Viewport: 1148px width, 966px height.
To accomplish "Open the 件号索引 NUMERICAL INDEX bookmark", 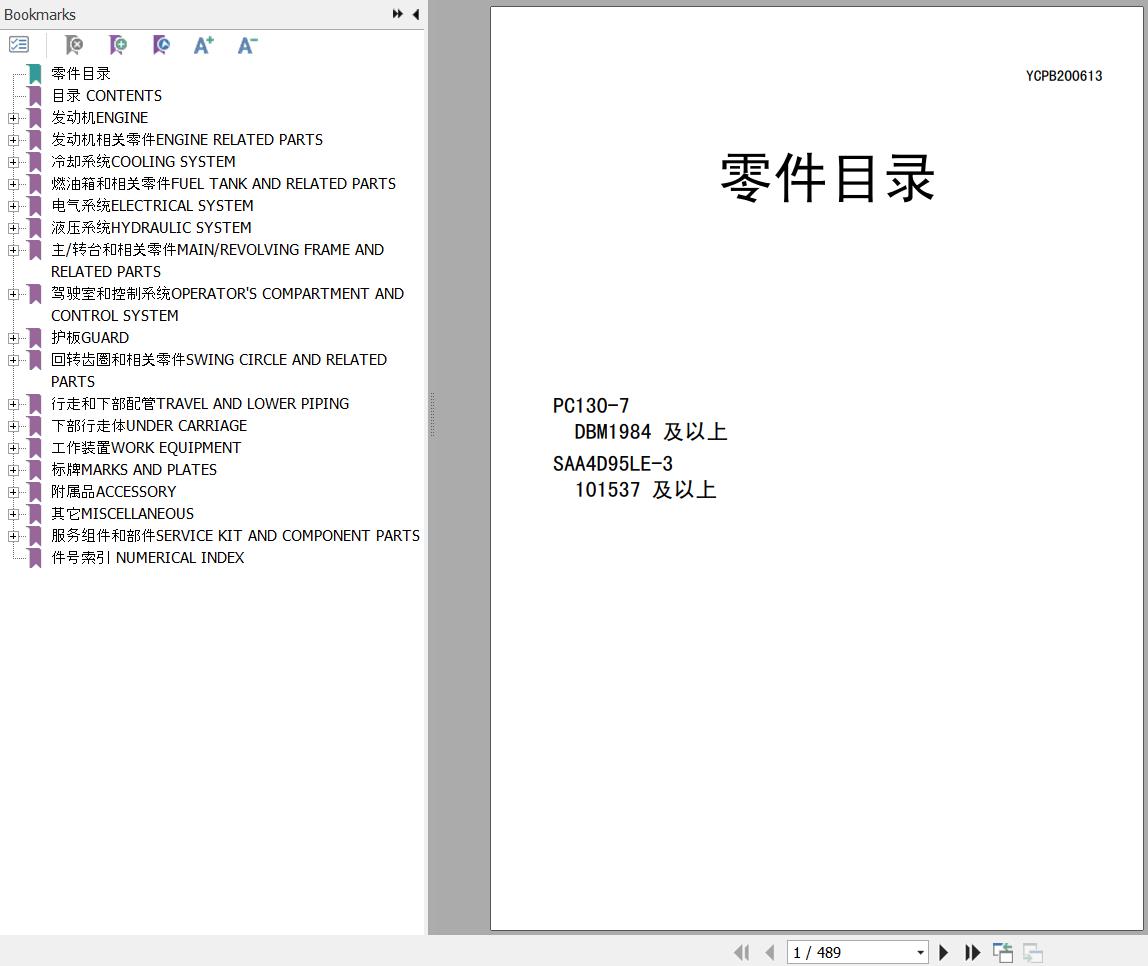I will point(148,558).
